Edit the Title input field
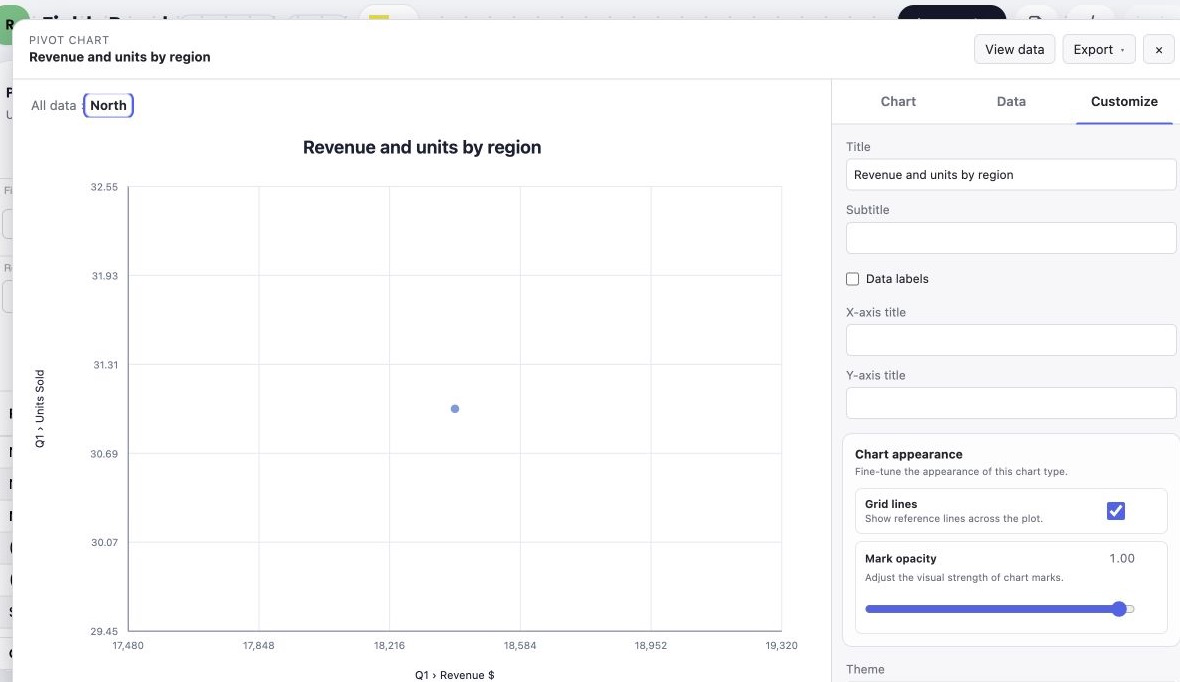The width and height of the screenshot is (1180, 682). [1011, 175]
